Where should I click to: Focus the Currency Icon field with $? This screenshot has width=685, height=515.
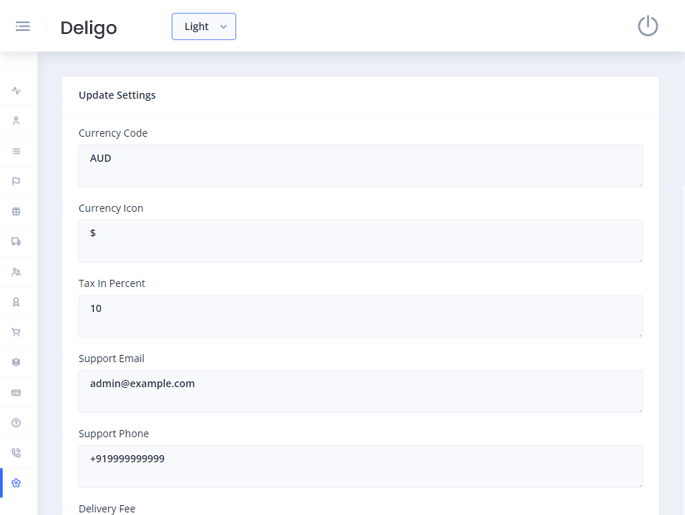[x=360, y=241]
